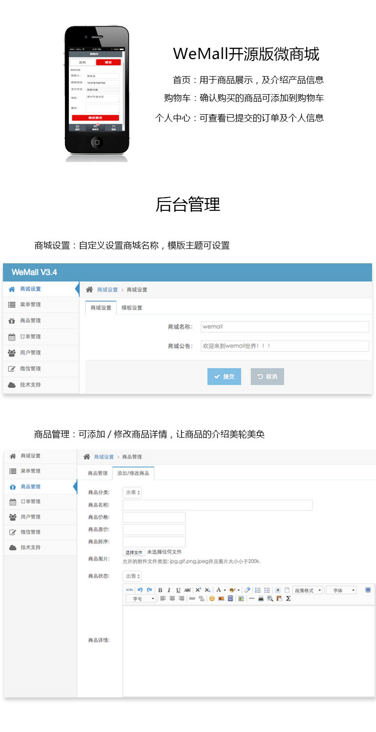Click the insert hyperlink icon

coord(192,598)
